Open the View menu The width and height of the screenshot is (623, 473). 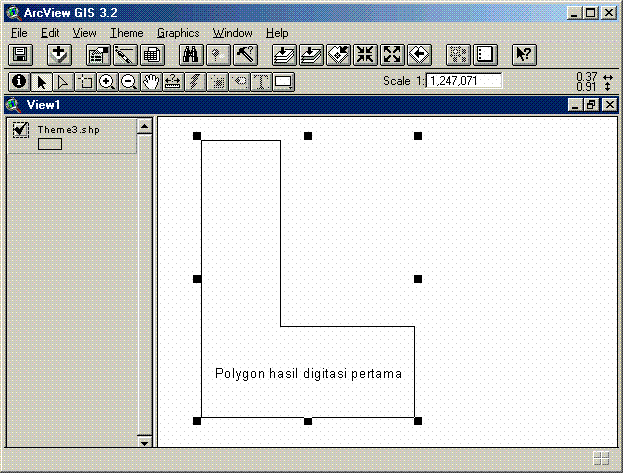[84, 33]
